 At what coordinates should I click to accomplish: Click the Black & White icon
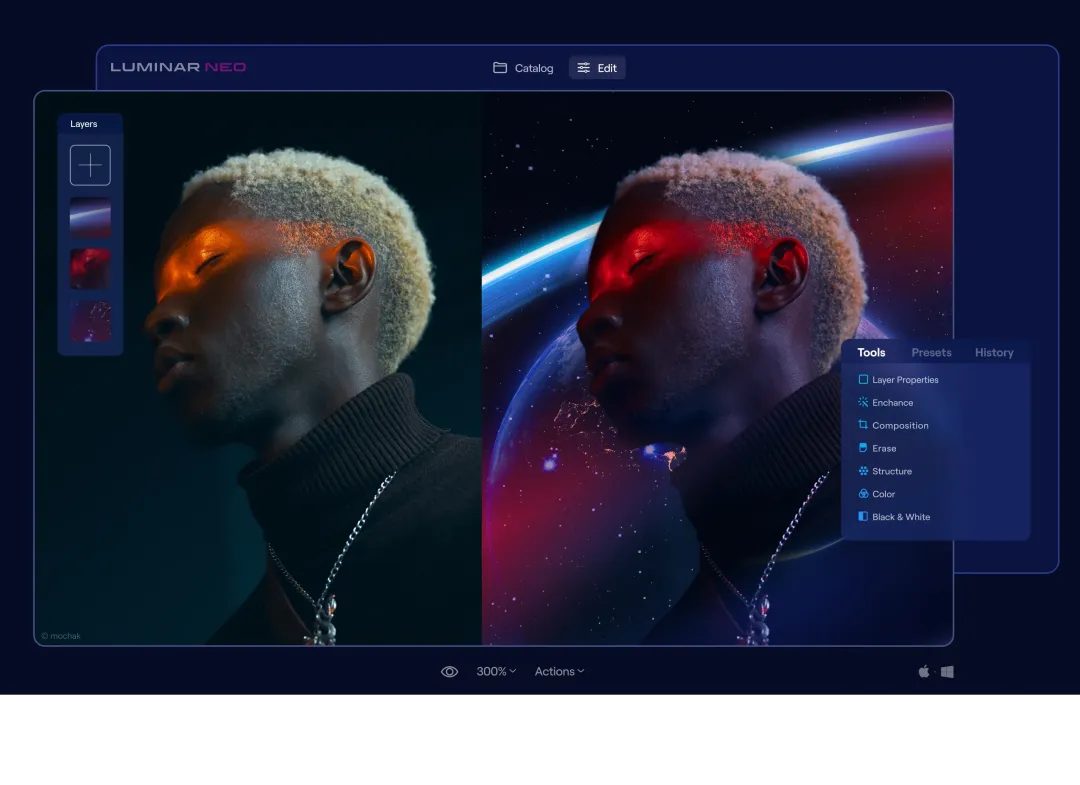pyautogui.click(x=863, y=516)
